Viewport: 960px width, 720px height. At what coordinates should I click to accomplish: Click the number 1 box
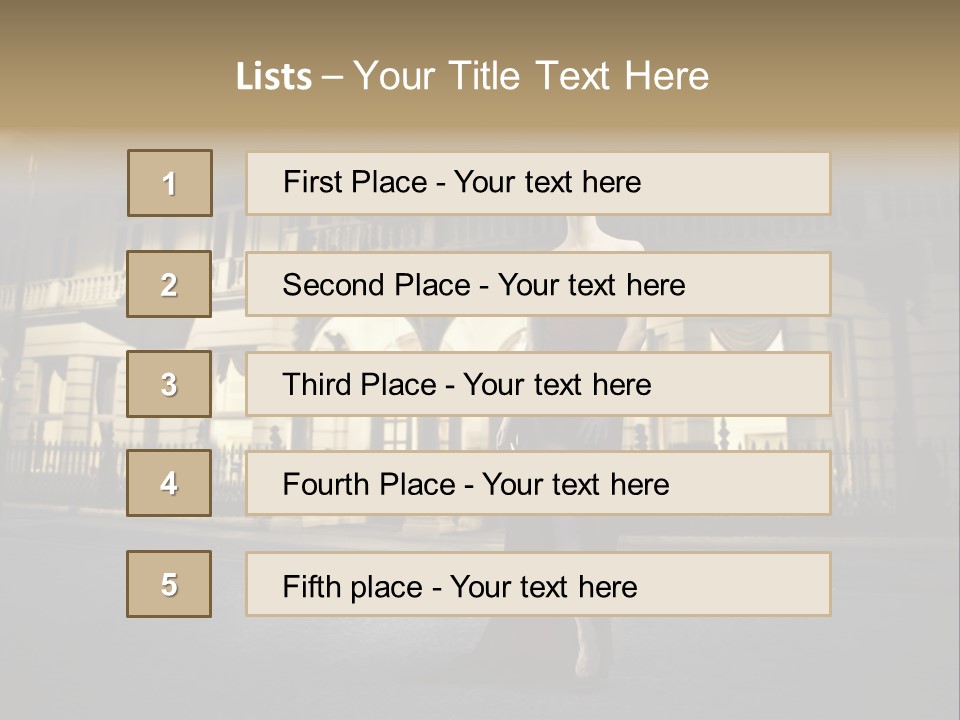coord(170,183)
